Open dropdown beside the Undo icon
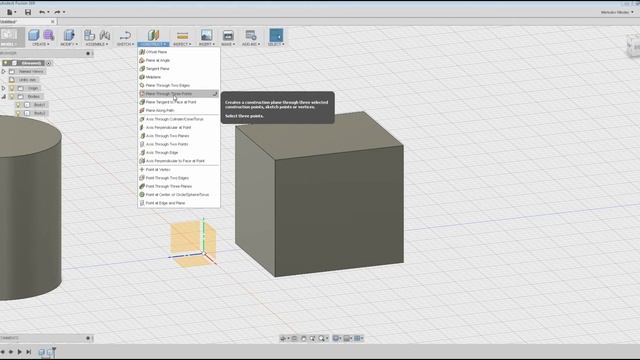Image resolution: width=640 pixels, height=360 pixels. 49,12
